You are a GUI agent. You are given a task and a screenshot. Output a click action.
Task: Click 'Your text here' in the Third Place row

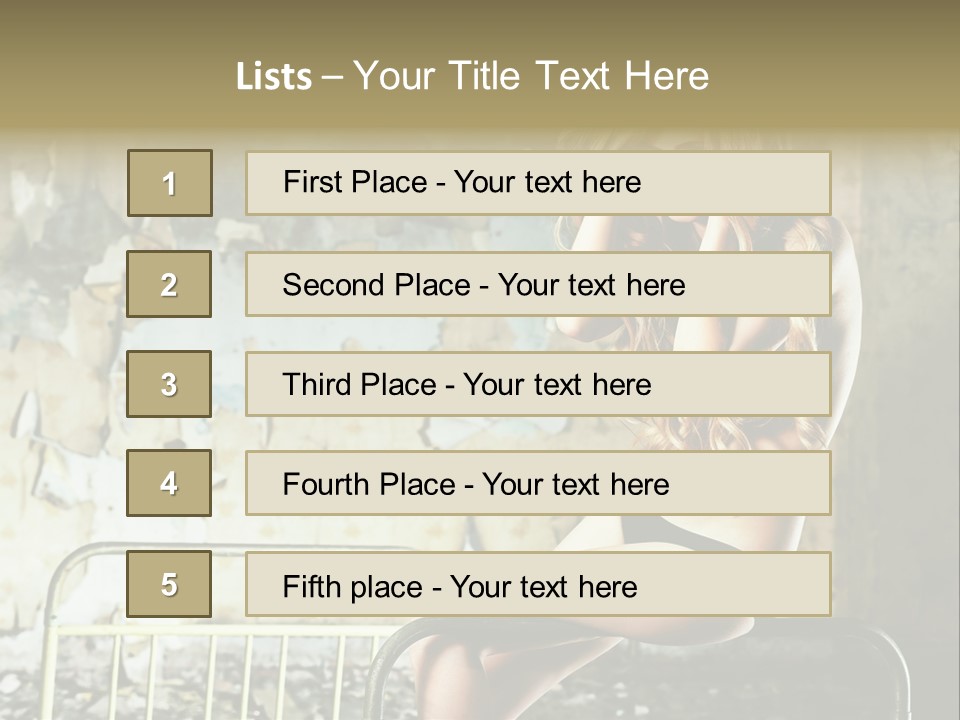(x=557, y=385)
